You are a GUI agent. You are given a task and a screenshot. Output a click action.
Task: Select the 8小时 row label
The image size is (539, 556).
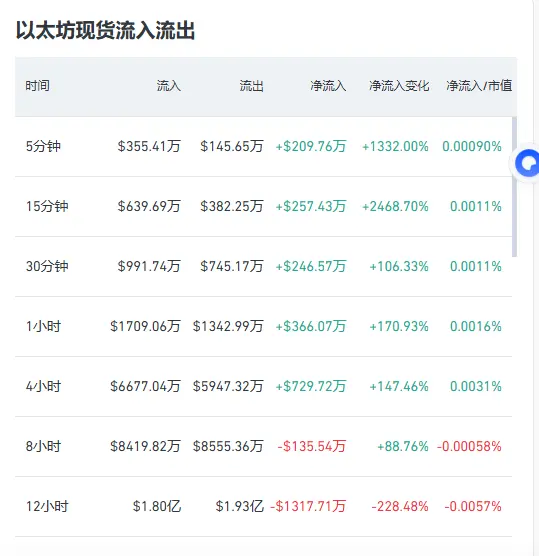tap(43, 446)
